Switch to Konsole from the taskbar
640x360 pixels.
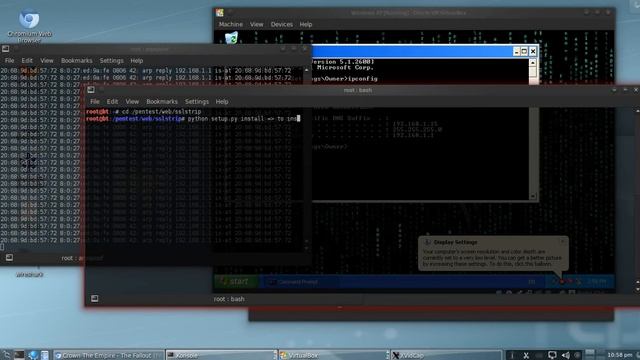pyautogui.click(x=221, y=356)
